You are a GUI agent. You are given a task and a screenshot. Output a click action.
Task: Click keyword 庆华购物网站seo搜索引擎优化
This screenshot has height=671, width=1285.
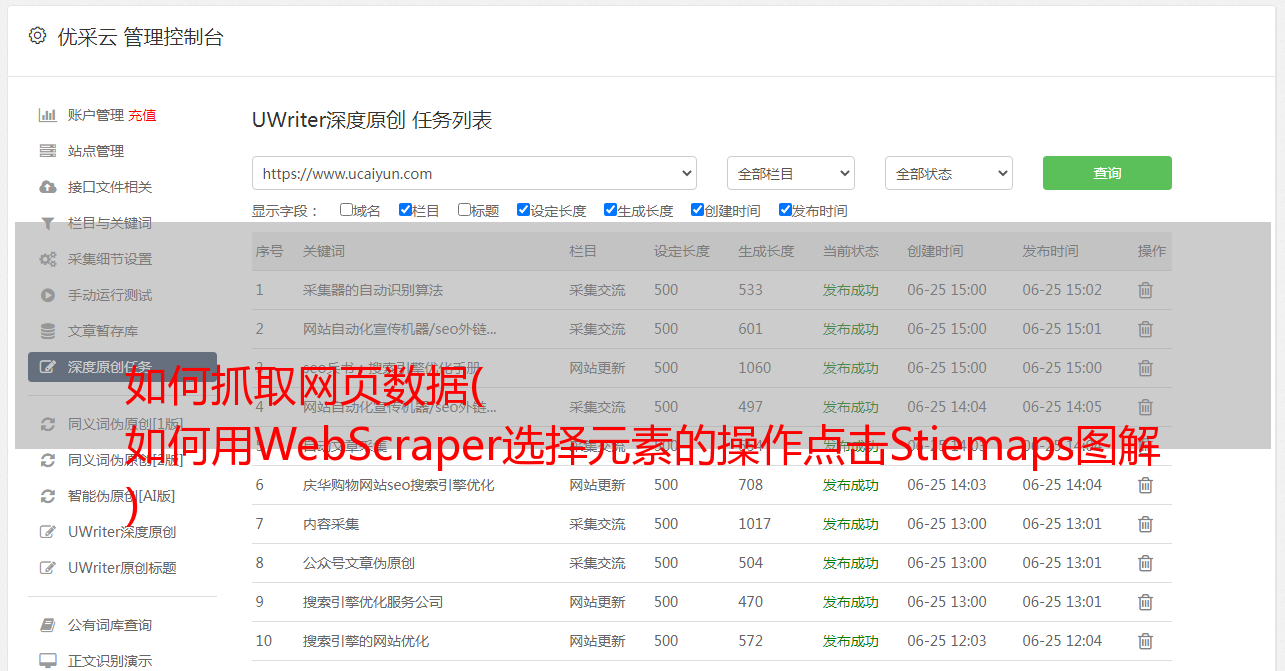pyautogui.click(x=399, y=485)
